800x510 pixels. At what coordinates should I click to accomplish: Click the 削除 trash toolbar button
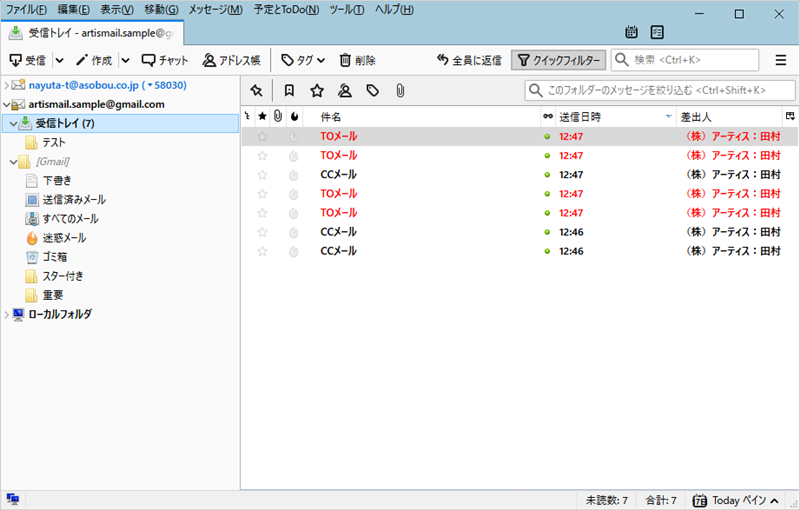click(357, 60)
